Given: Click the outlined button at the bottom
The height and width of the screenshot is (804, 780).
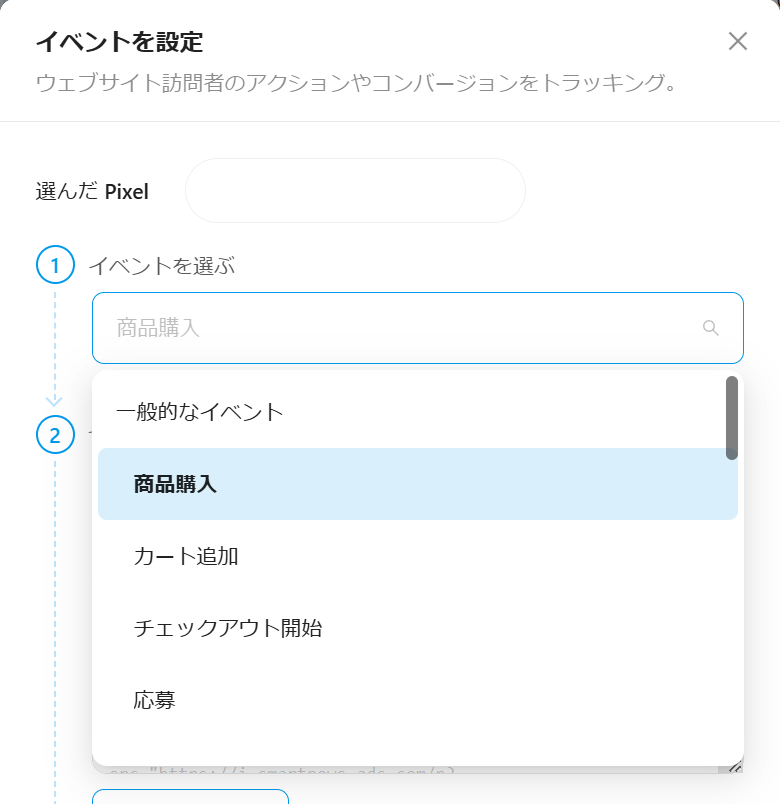Looking at the screenshot, I should 190,797.
